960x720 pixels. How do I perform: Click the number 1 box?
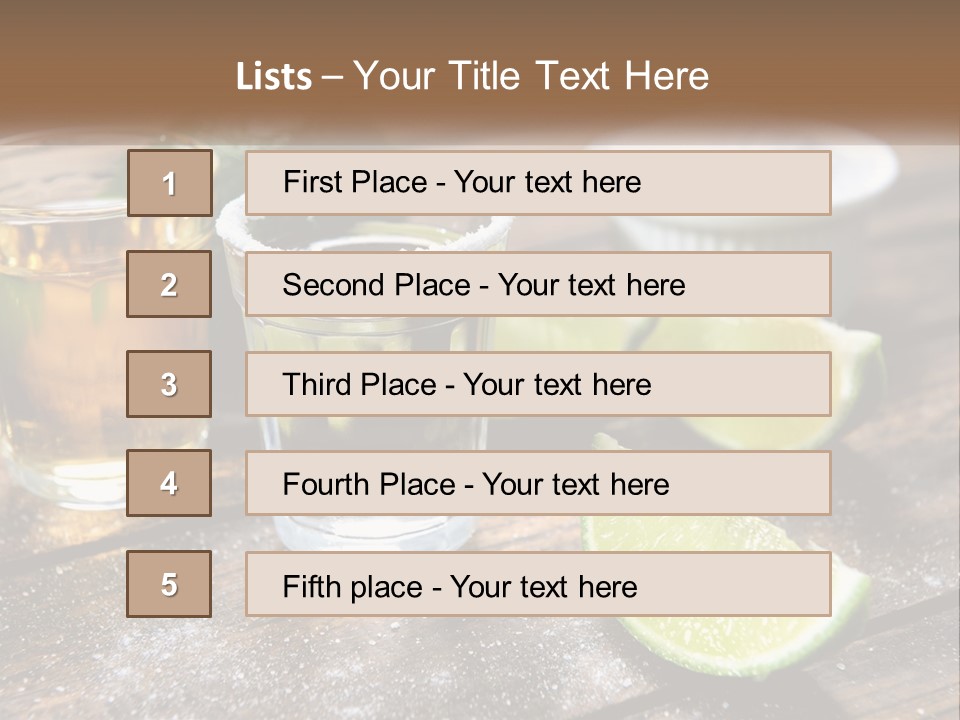coord(170,183)
